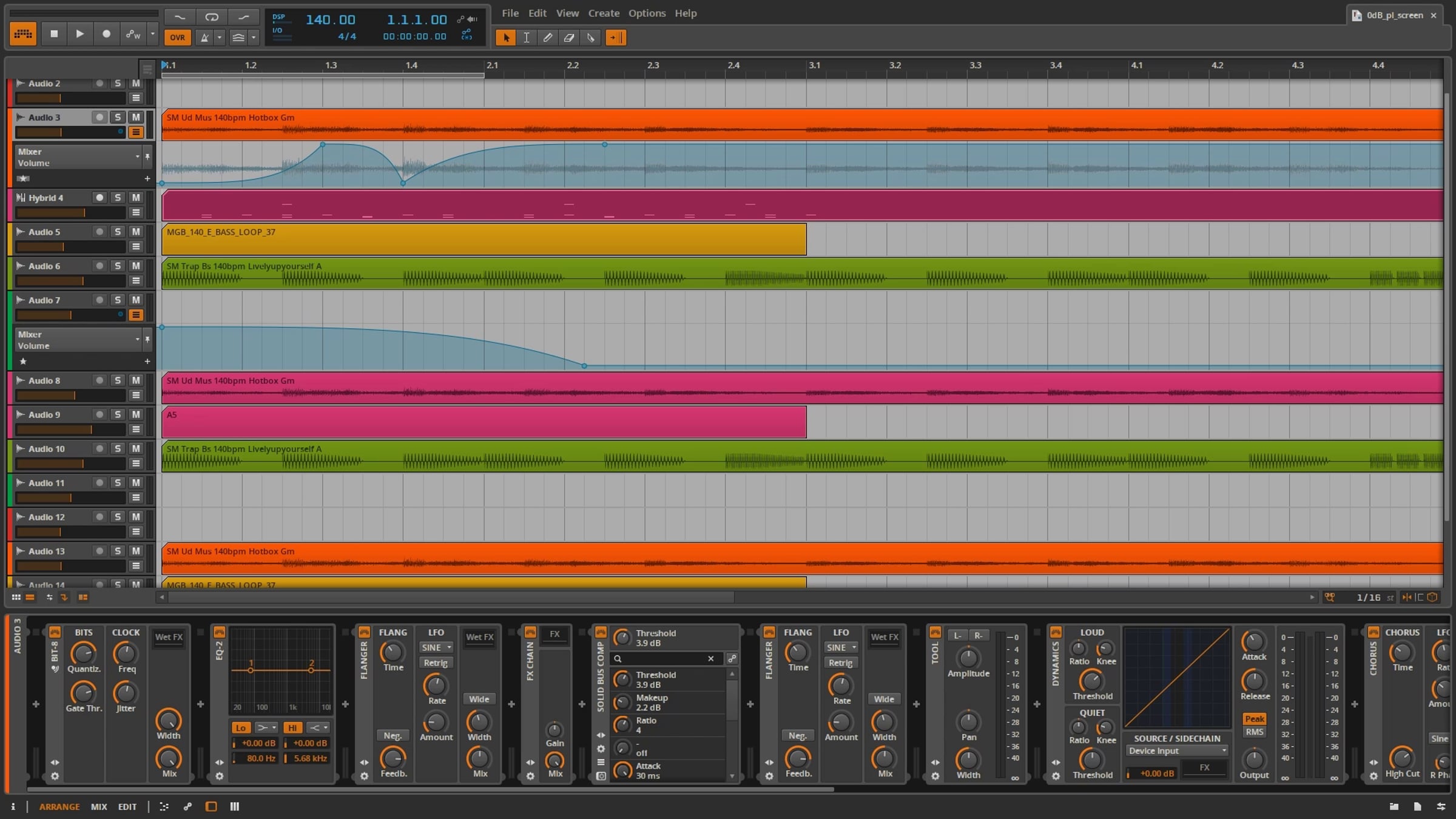Viewport: 1456px width, 819px height.
Task: Click the tempo field showing 140.00
Action: point(330,19)
